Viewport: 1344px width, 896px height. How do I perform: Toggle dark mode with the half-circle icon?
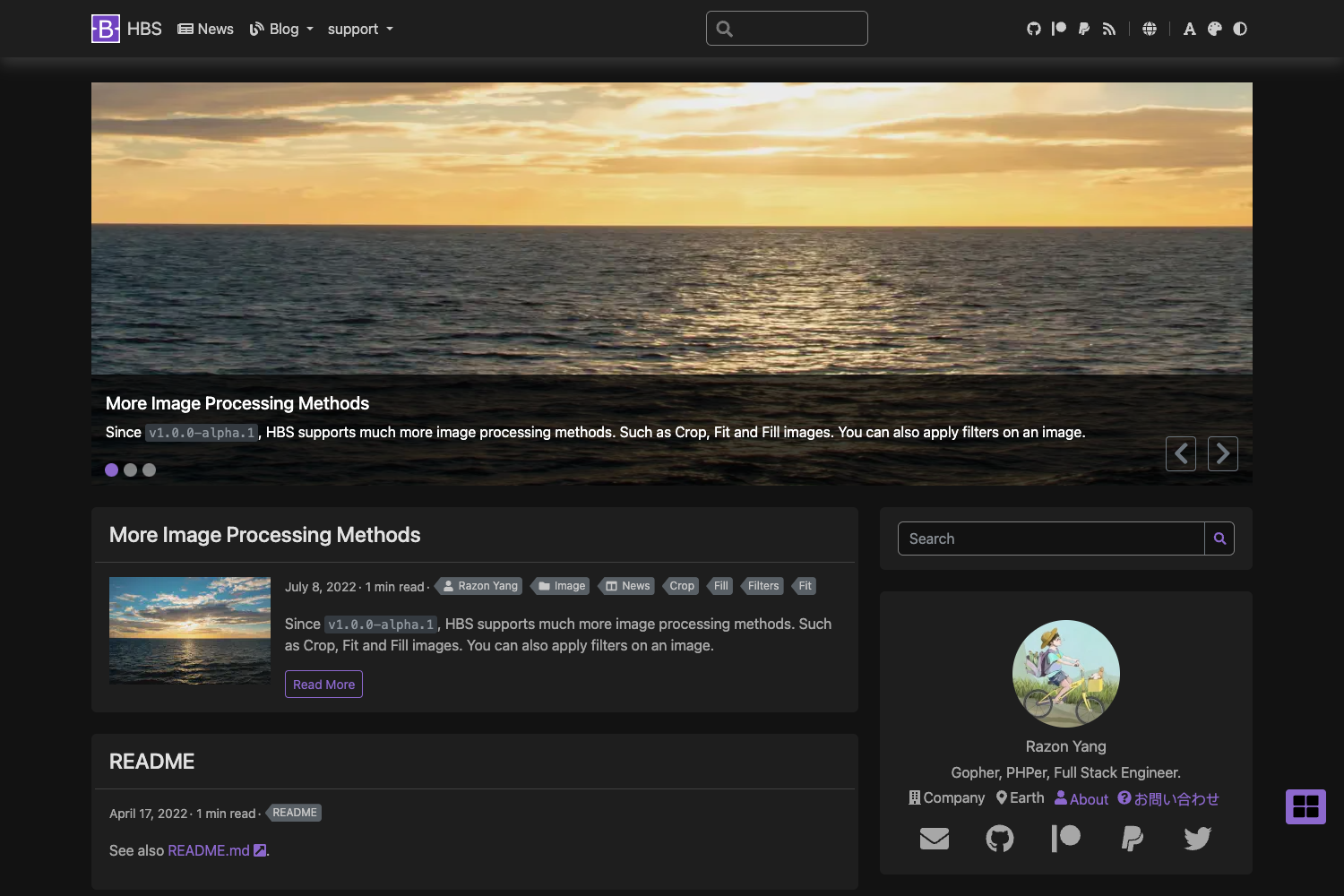[x=1240, y=28]
